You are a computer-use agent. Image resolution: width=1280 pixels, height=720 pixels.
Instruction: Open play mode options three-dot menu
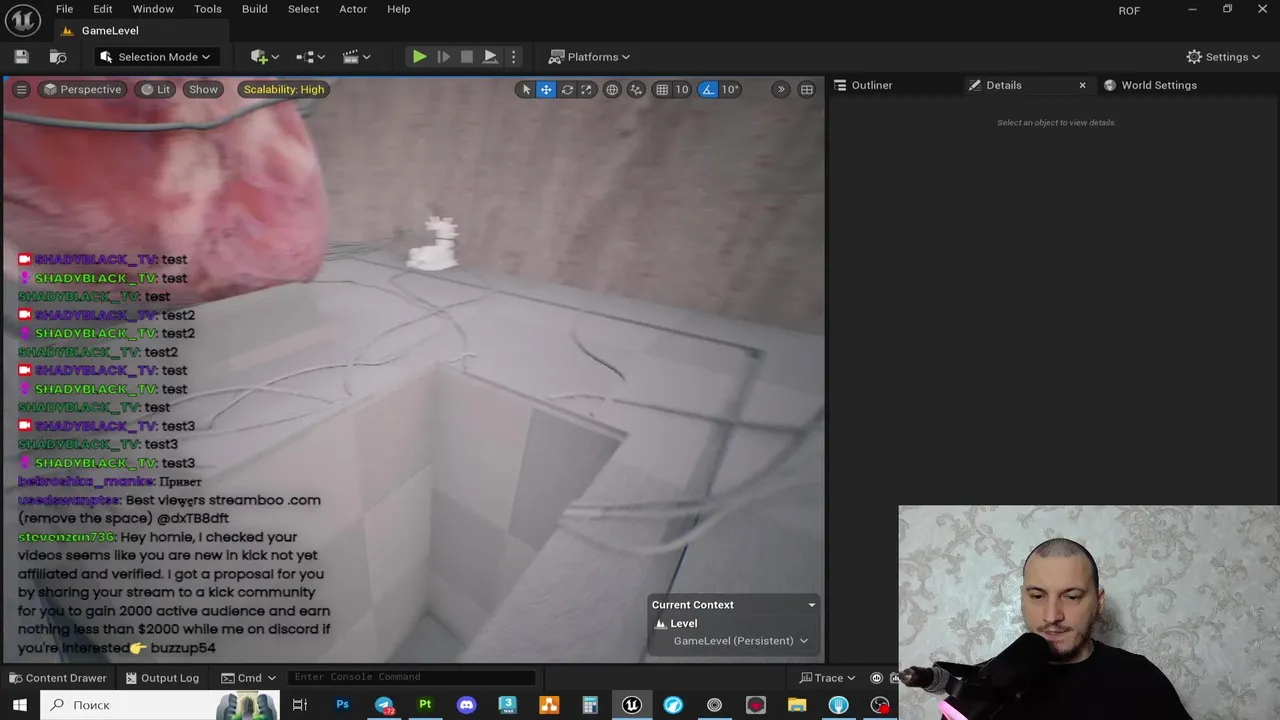[513, 57]
